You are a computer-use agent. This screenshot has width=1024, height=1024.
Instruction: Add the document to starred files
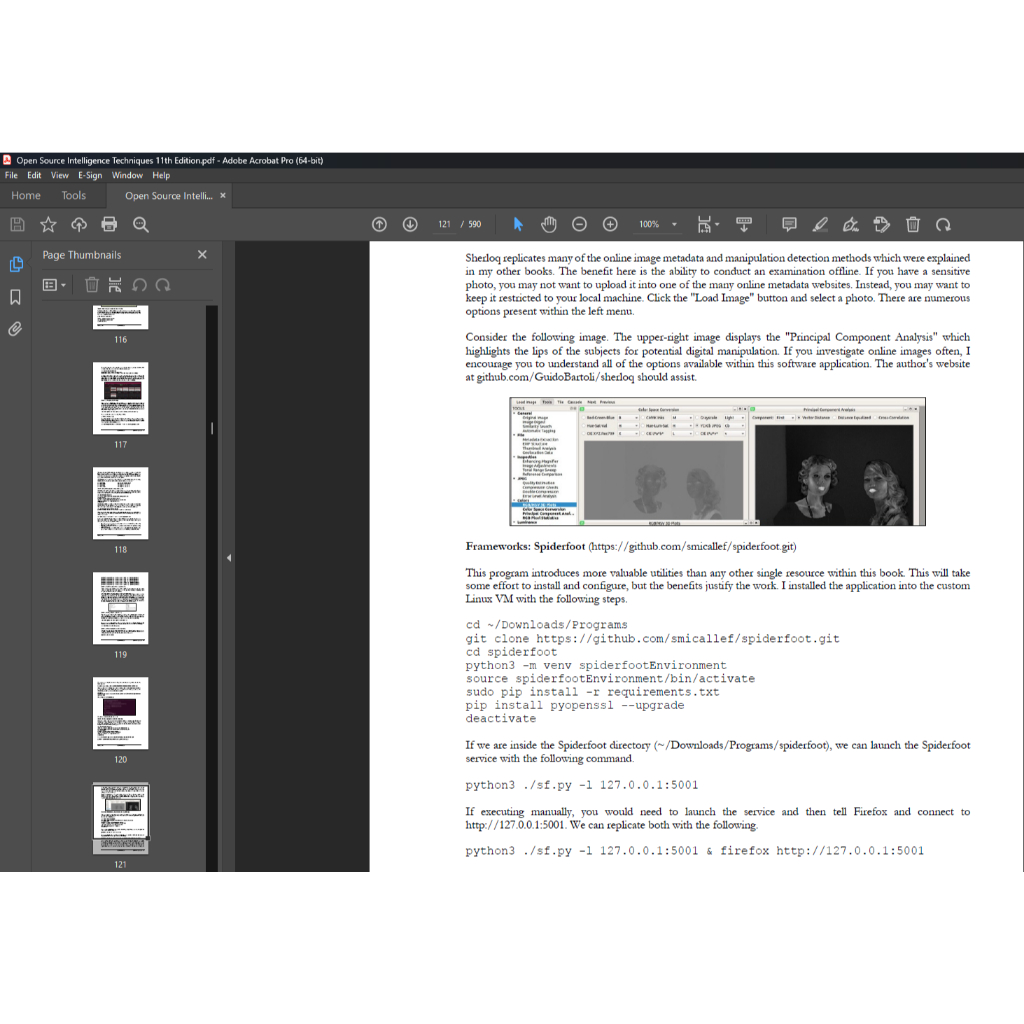pyautogui.click(x=48, y=225)
